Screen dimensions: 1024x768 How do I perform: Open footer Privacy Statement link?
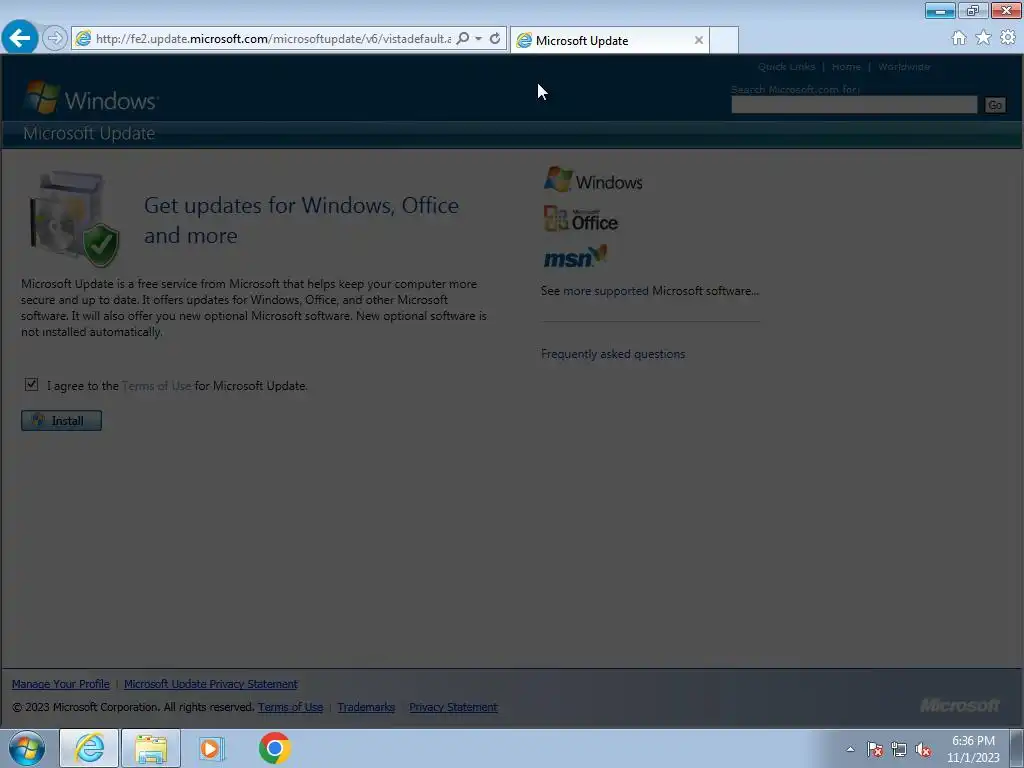(x=453, y=707)
